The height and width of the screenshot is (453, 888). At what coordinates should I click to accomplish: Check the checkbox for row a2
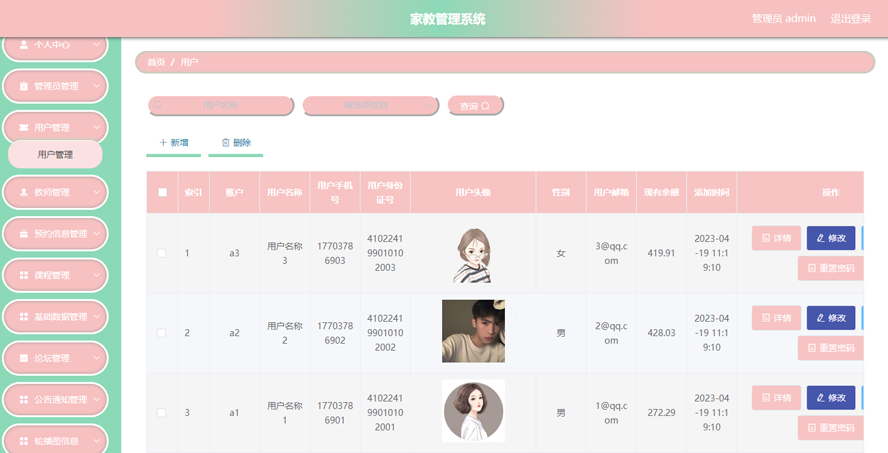point(161,333)
